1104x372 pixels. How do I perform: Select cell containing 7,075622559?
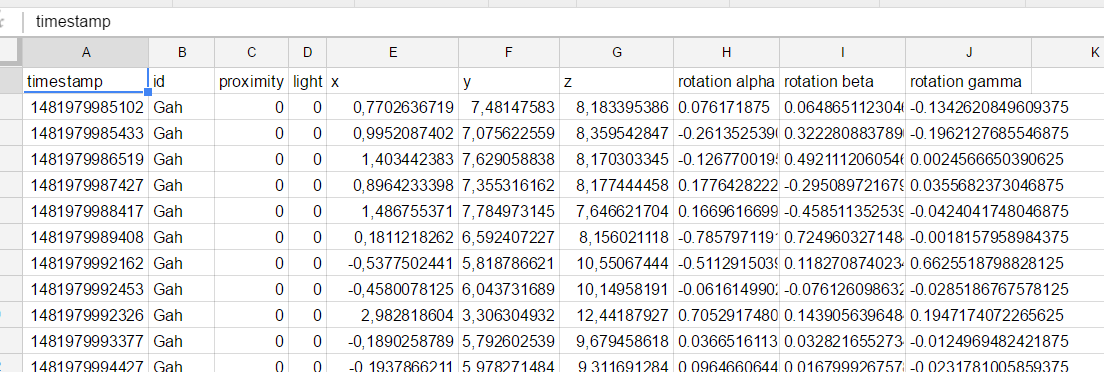(509, 133)
